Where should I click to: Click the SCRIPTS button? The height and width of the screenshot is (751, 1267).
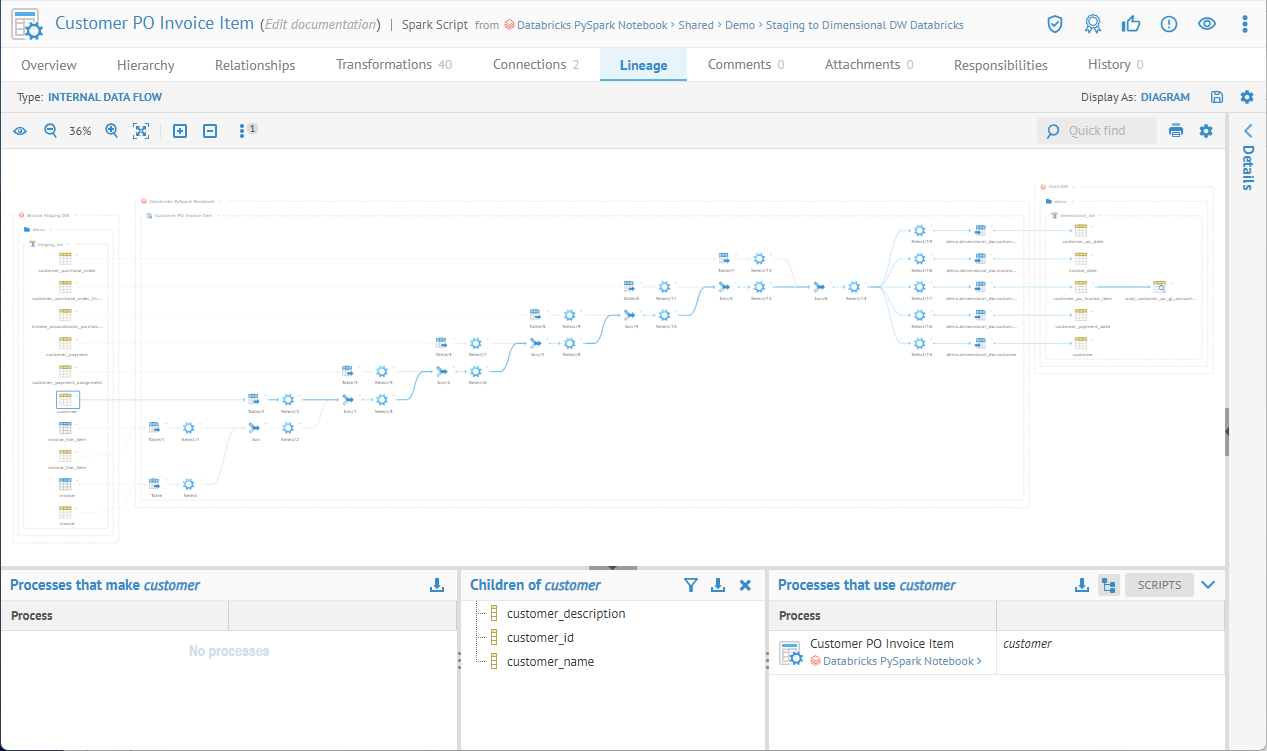pyautogui.click(x=1159, y=585)
